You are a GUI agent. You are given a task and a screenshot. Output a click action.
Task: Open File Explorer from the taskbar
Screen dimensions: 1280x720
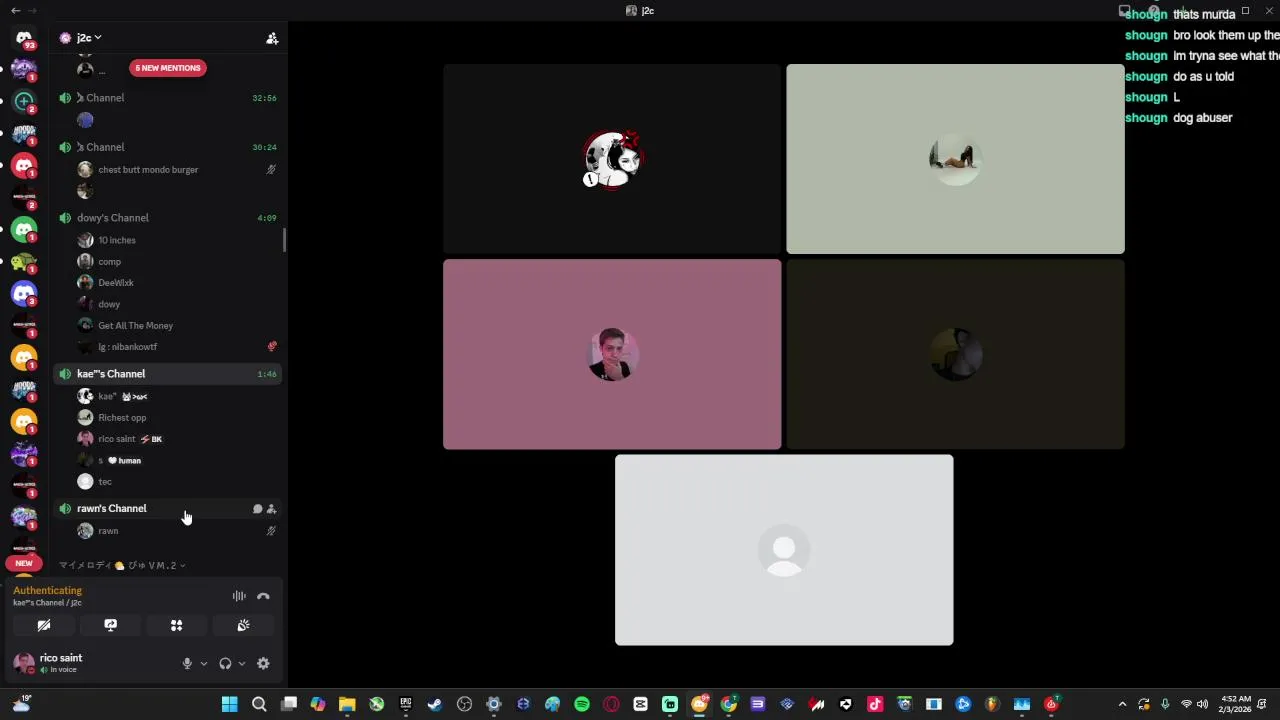347,704
